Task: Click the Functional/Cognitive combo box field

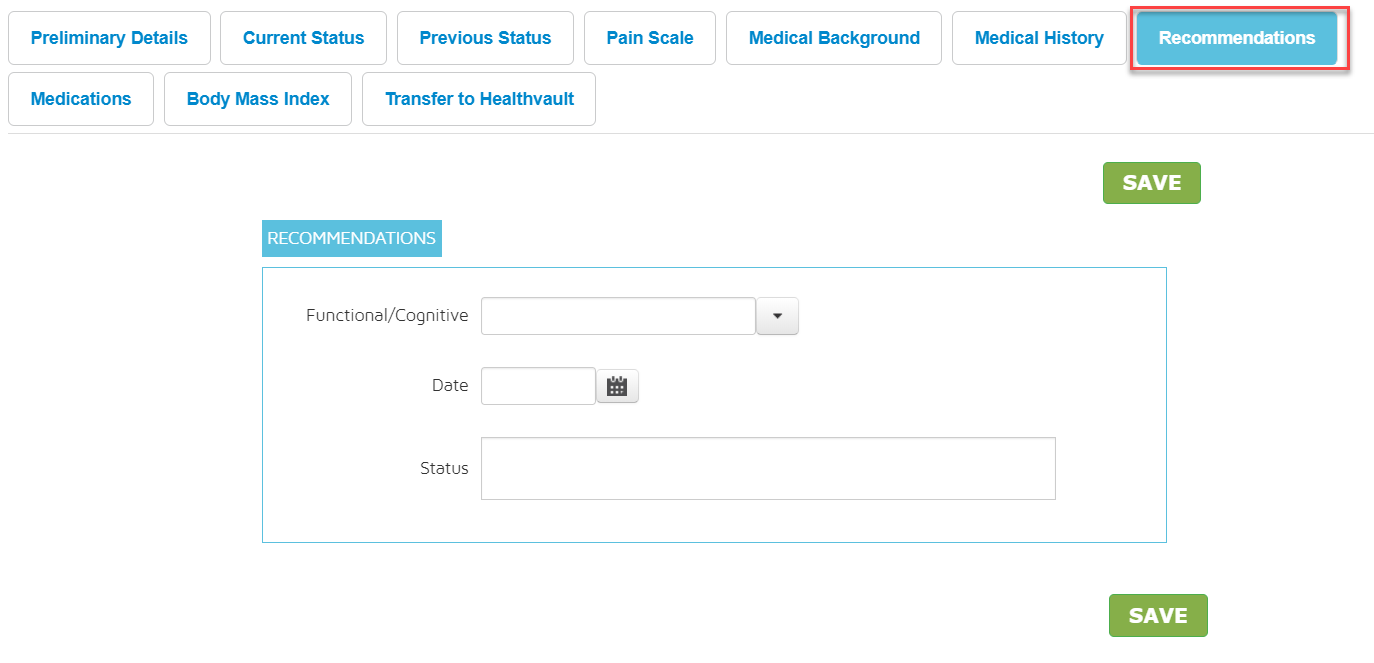Action: click(x=618, y=316)
